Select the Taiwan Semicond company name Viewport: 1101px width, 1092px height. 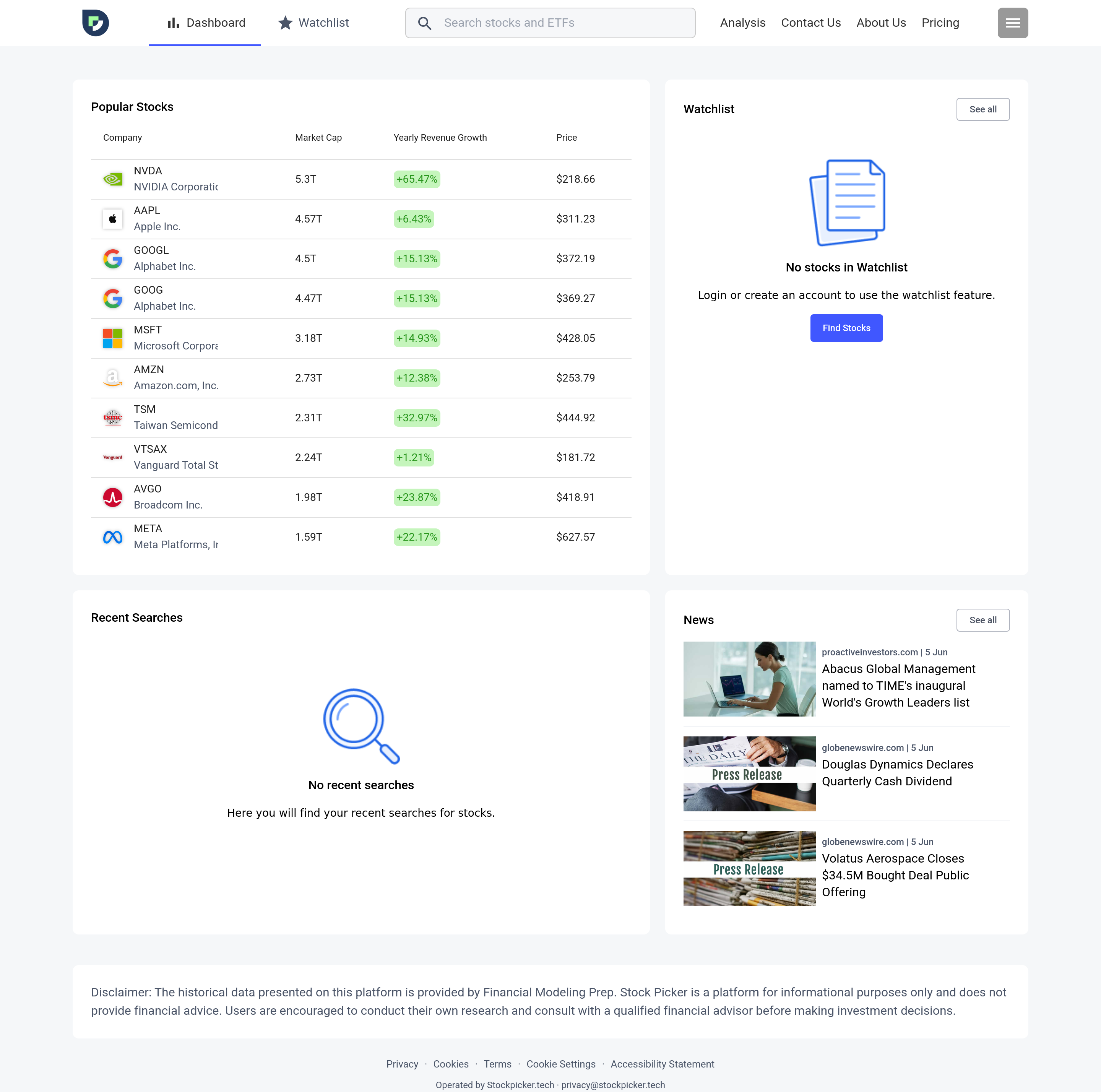pyautogui.click(x=175, y=426)
